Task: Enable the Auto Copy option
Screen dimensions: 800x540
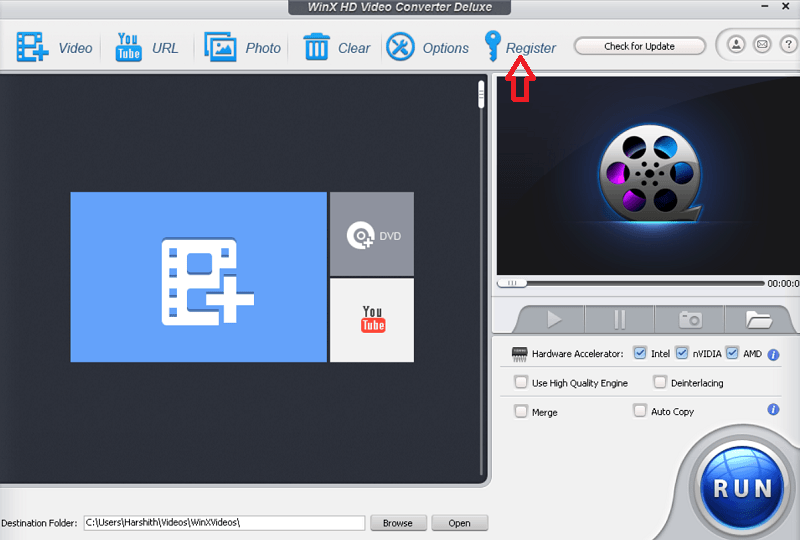Action: pos(640,410)
